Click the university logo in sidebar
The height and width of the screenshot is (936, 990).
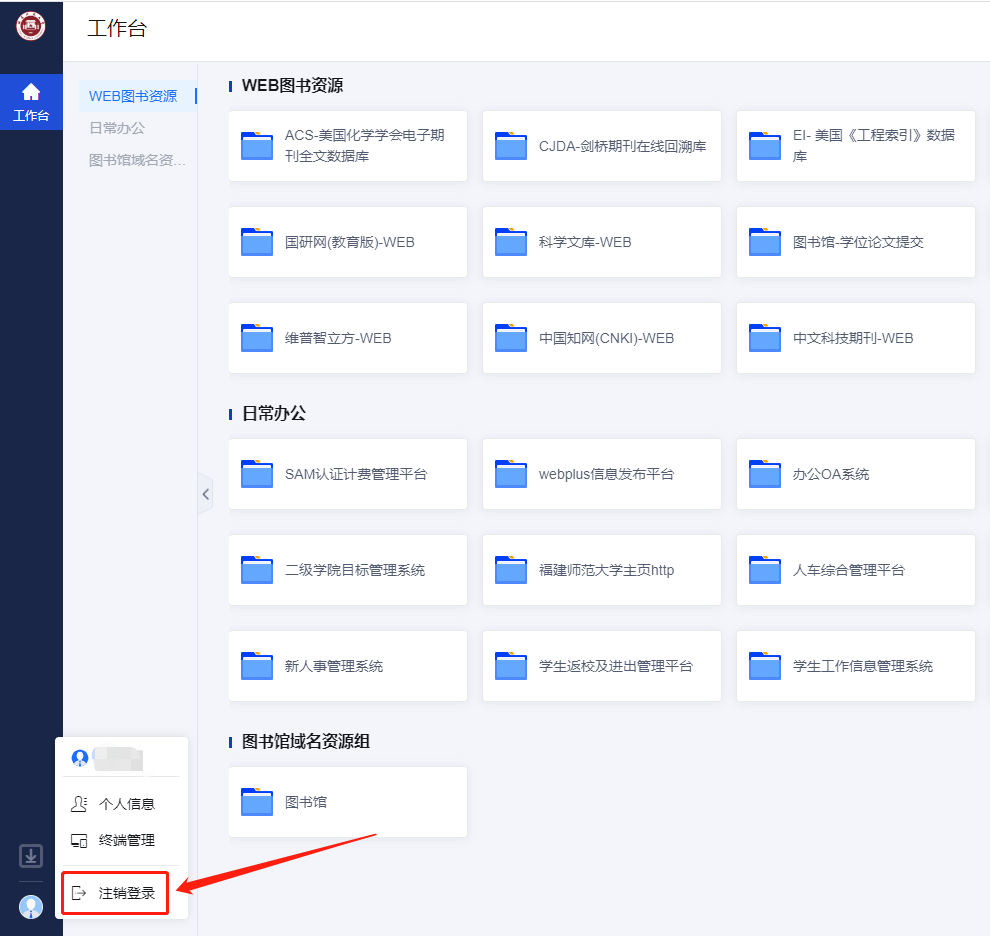tap(31, 26)
